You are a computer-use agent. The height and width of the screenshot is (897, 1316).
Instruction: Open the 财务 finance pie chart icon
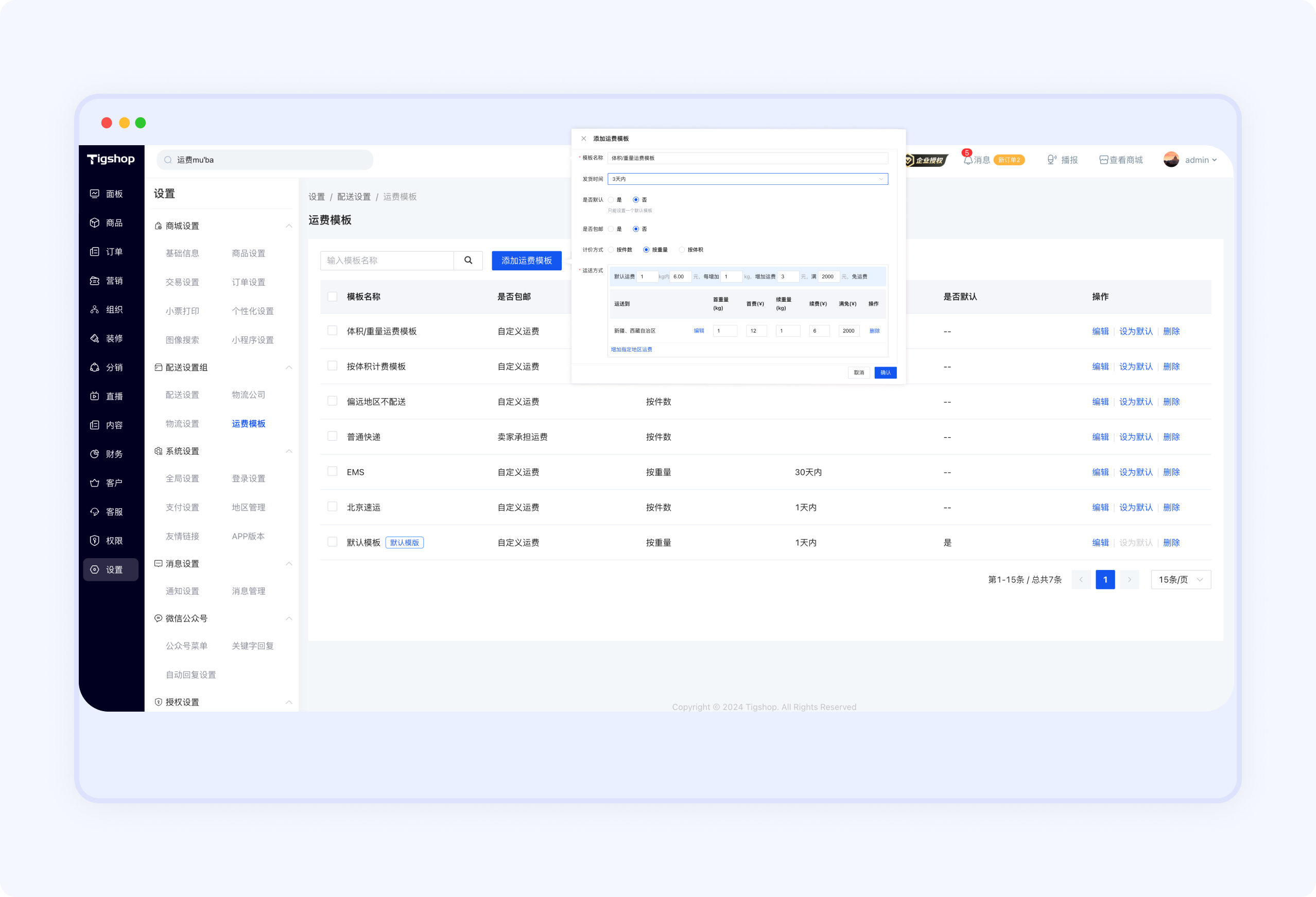(x=95, y=454)
